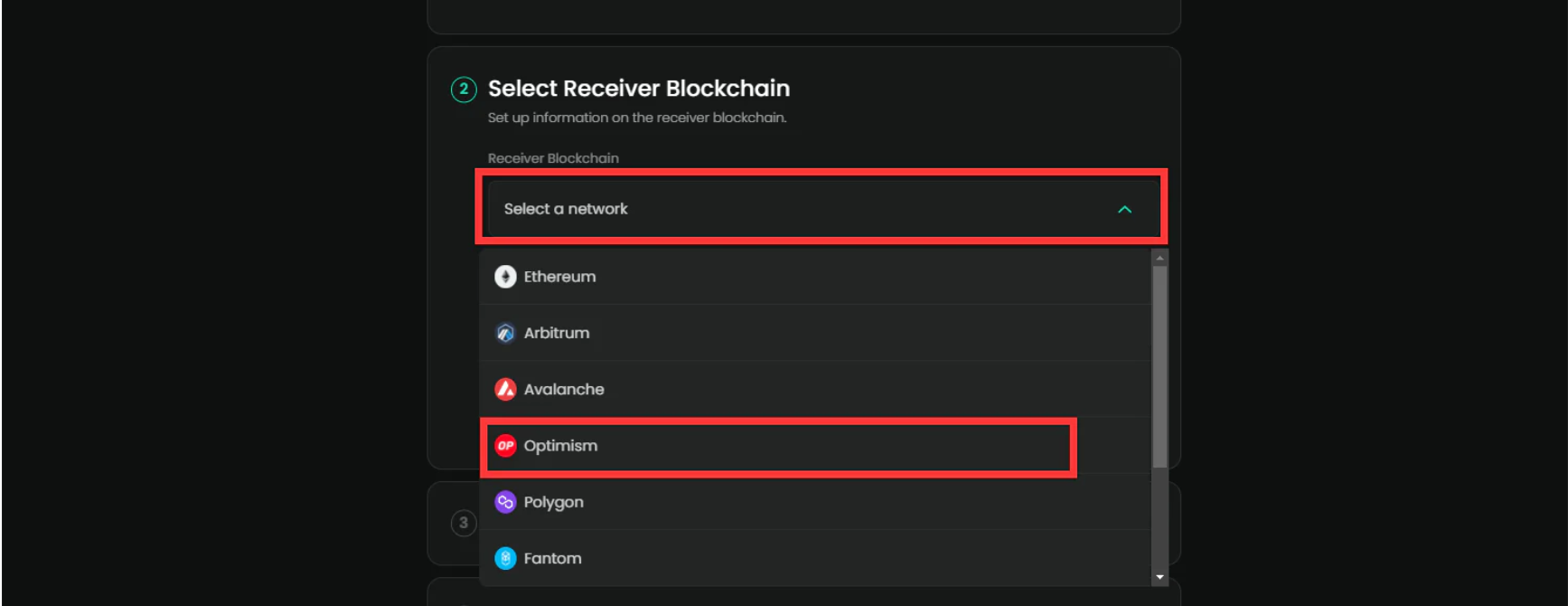This screenshot has width=1568, height=606.
Task: Pick the Fantom network entry
Action: point(815,558)
